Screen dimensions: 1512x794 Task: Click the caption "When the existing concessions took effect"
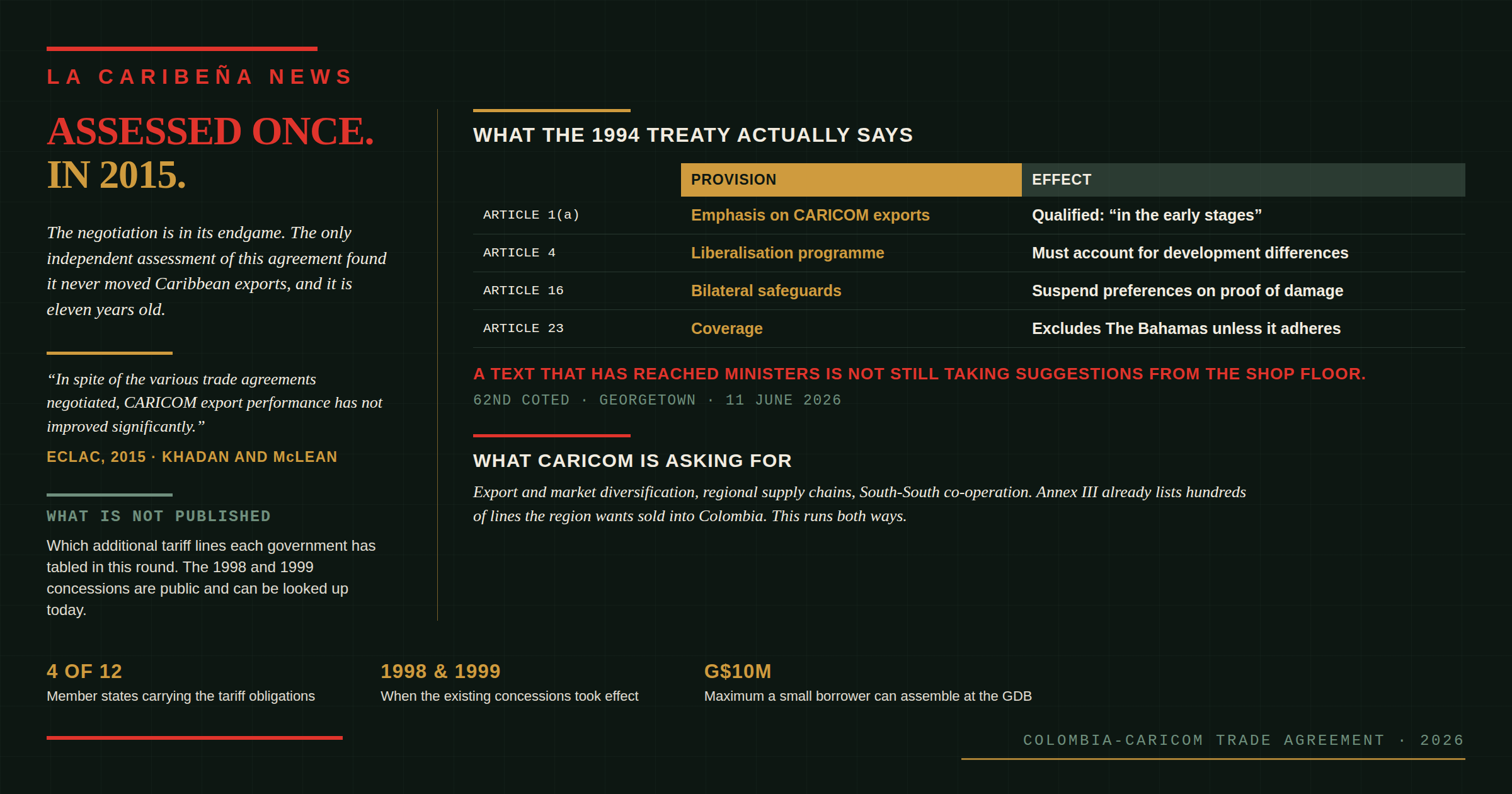click(509, 696)
